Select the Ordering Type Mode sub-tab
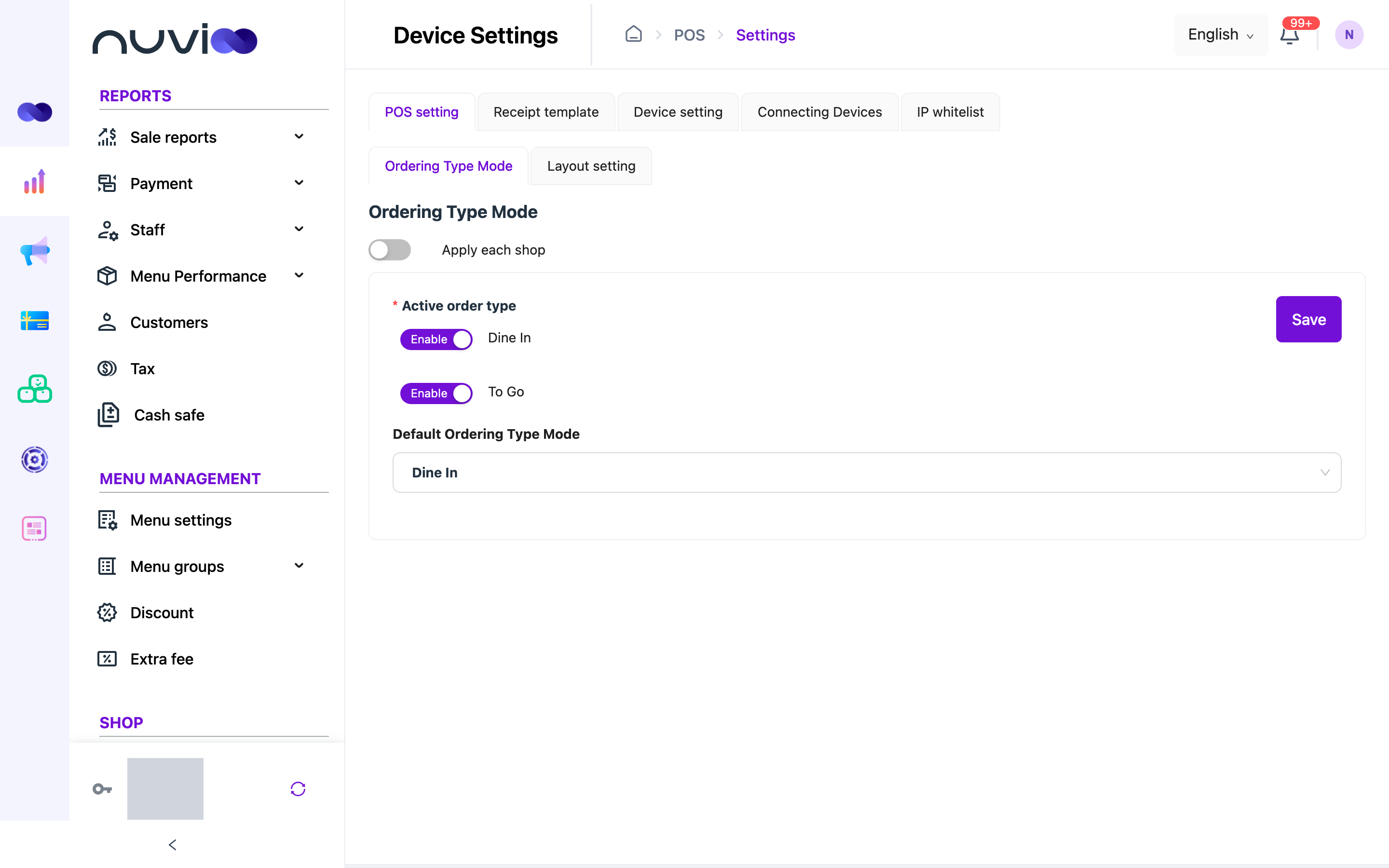The image size is (1389, 868). click(448, 166)
